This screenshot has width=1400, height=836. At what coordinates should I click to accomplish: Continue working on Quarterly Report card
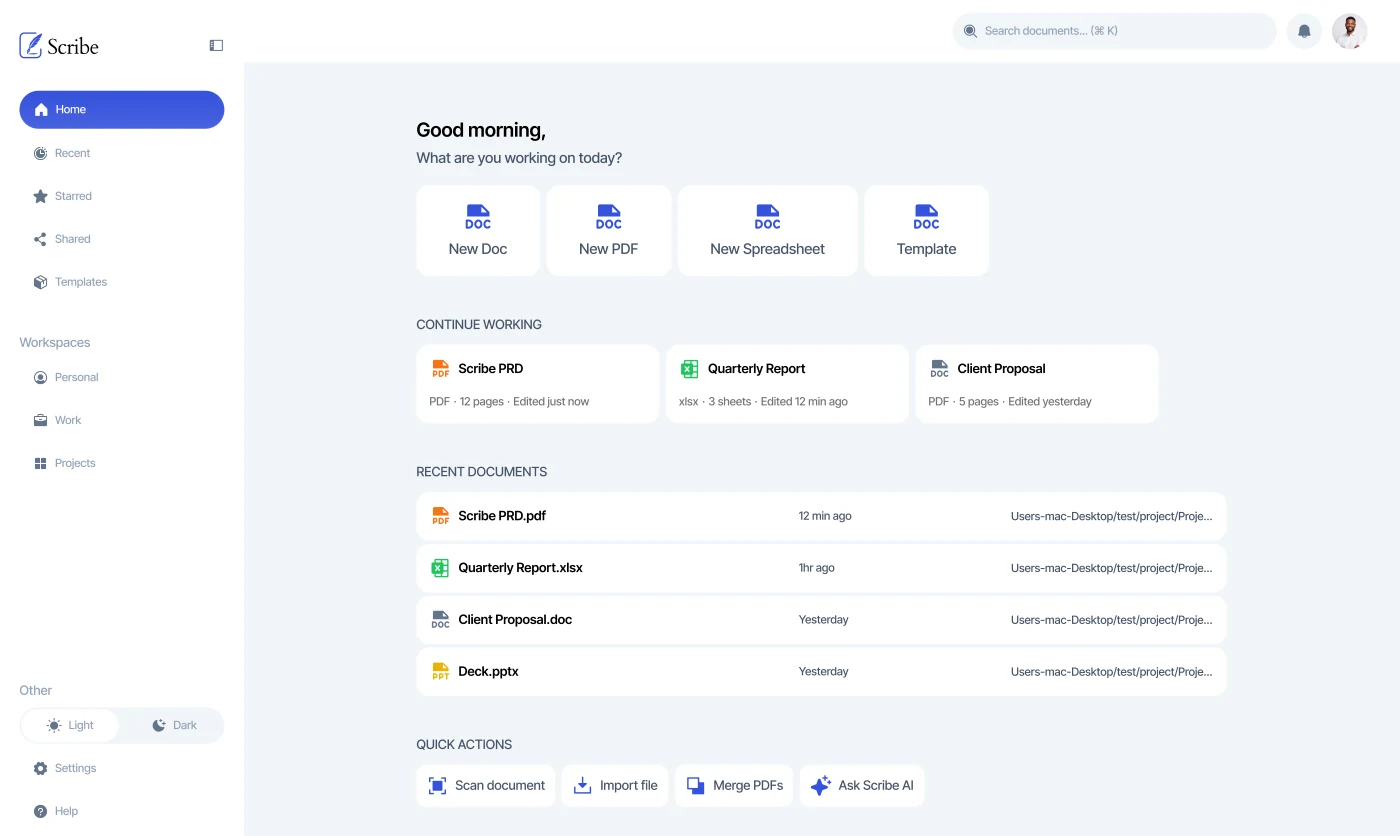[x=787, y=384]
